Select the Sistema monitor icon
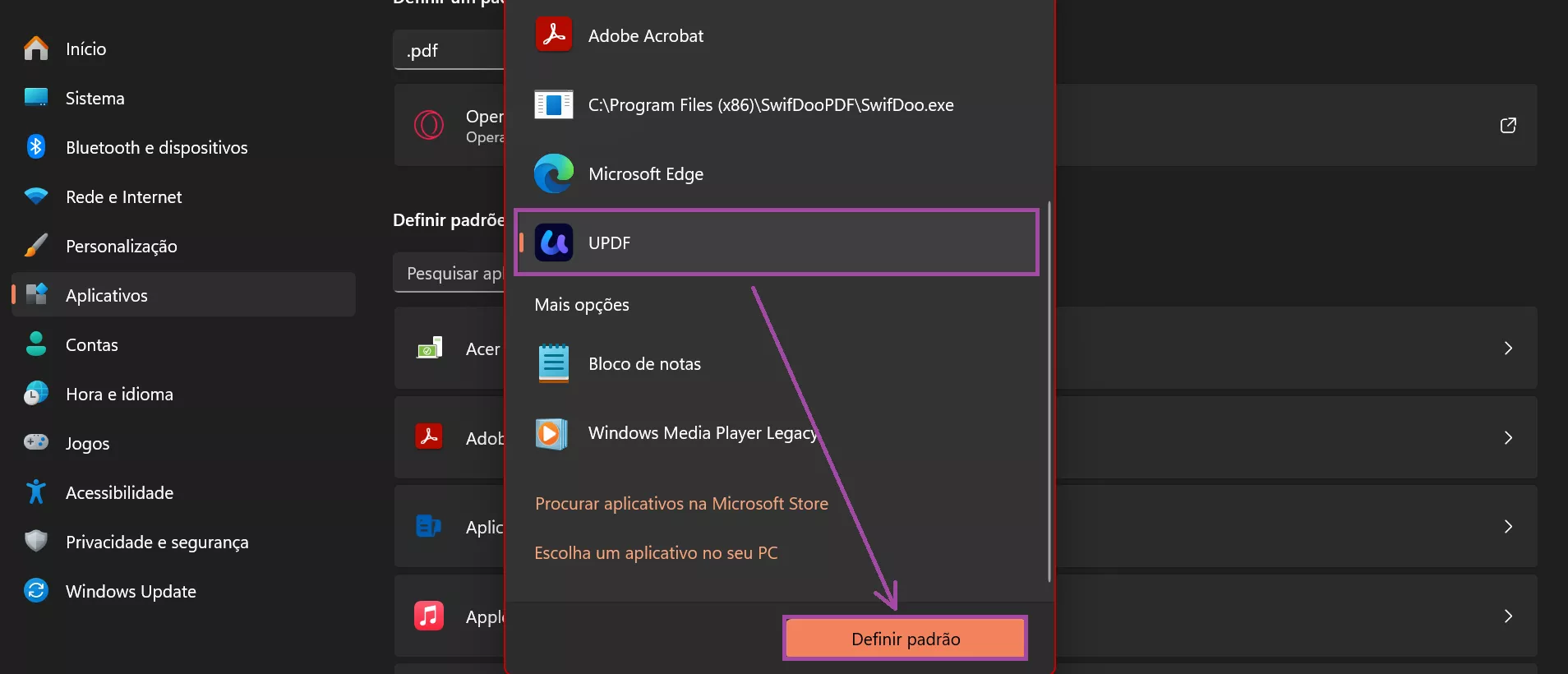Image resolution: width=1568 pixels, height=674 pixels. [x=36, y=97]
